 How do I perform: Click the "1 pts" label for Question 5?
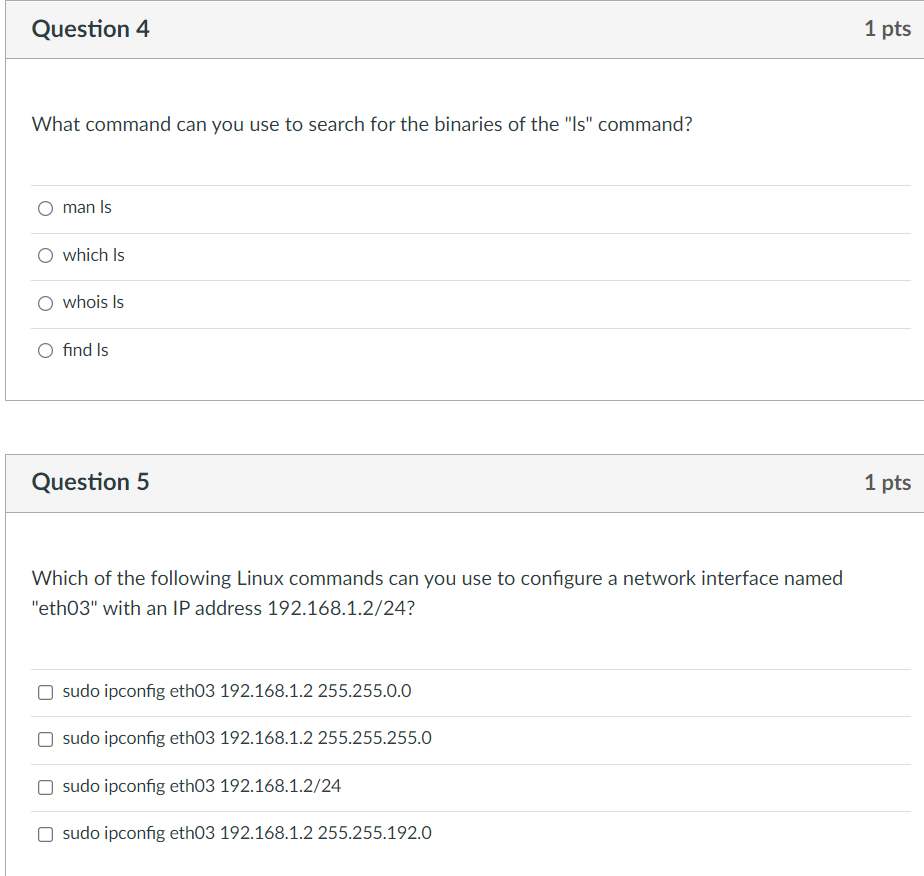[x=888, y=482]
